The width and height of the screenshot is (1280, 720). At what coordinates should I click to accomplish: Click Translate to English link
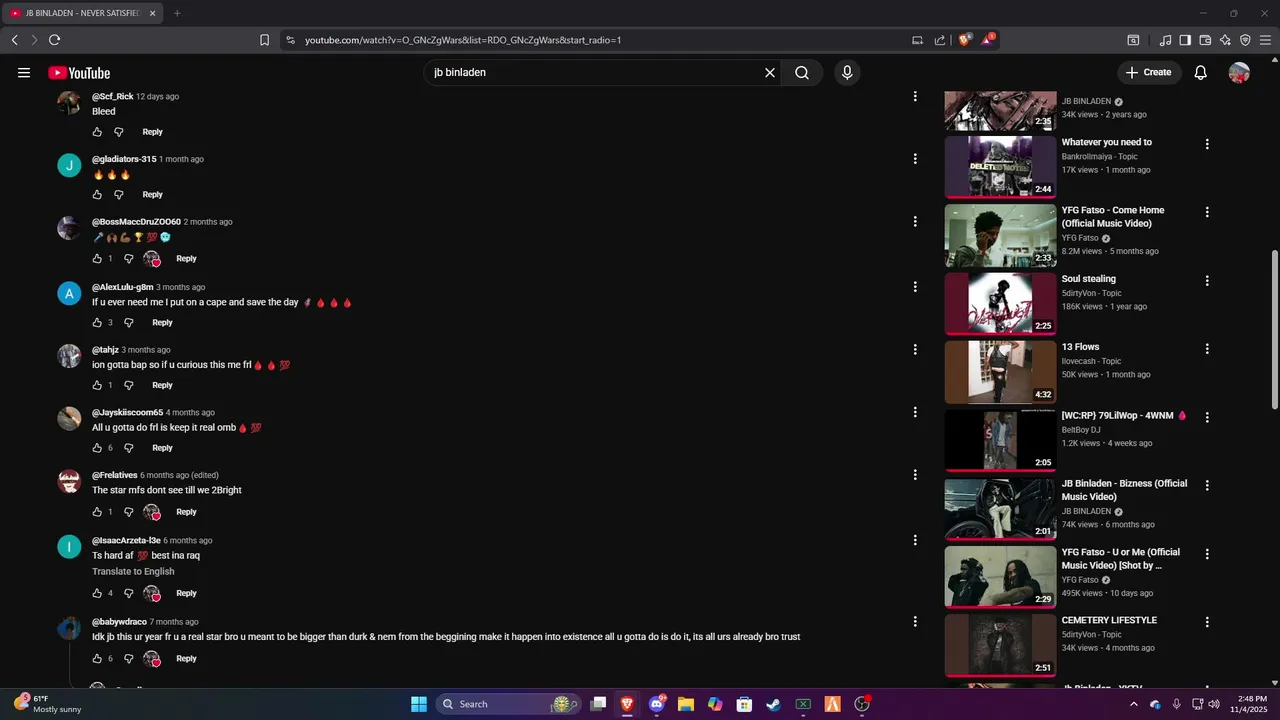click(133, 572)
